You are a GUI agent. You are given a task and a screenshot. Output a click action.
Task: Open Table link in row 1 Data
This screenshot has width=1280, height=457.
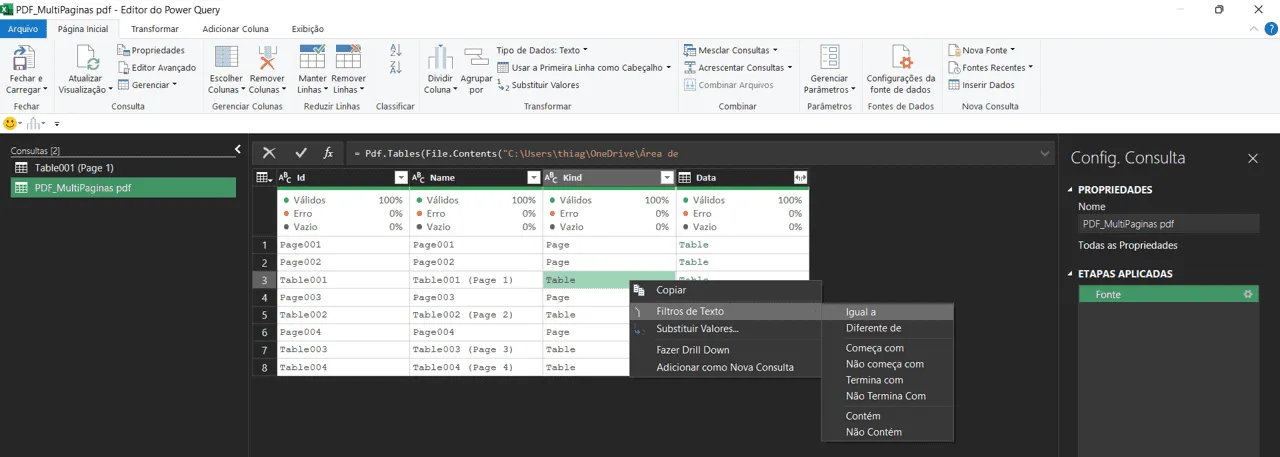pyautogui.click(x=693, y=245)
